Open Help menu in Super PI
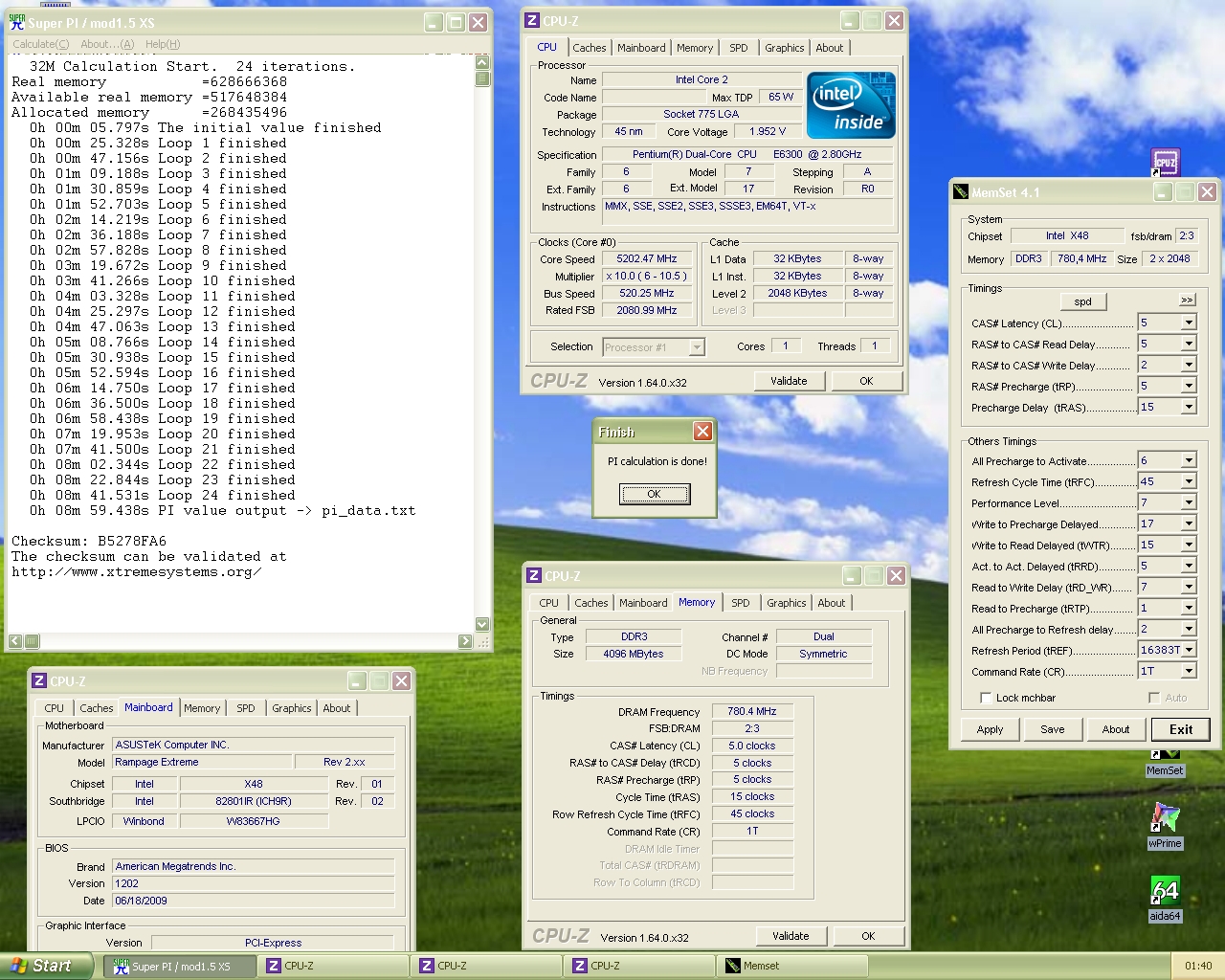The width and height of the screenshot is (1225, 980). [x=163, y=44]
